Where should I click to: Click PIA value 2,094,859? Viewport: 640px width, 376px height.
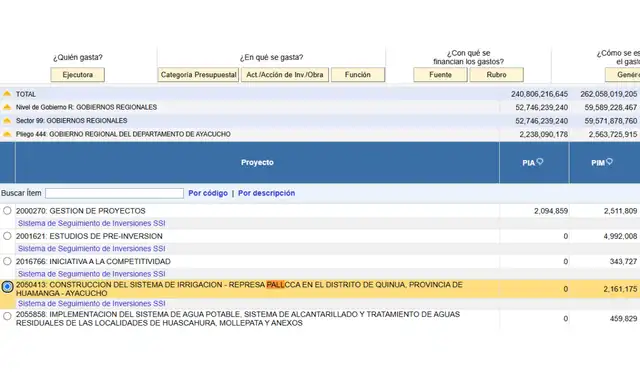coord(551,211)
